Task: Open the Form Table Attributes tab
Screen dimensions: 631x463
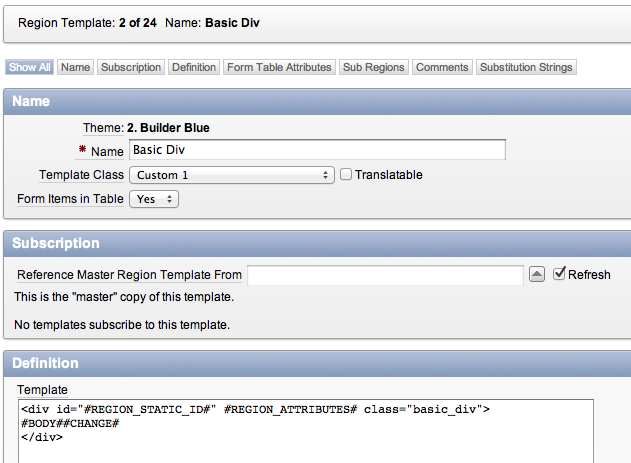Action: click(x=279, y=67)
